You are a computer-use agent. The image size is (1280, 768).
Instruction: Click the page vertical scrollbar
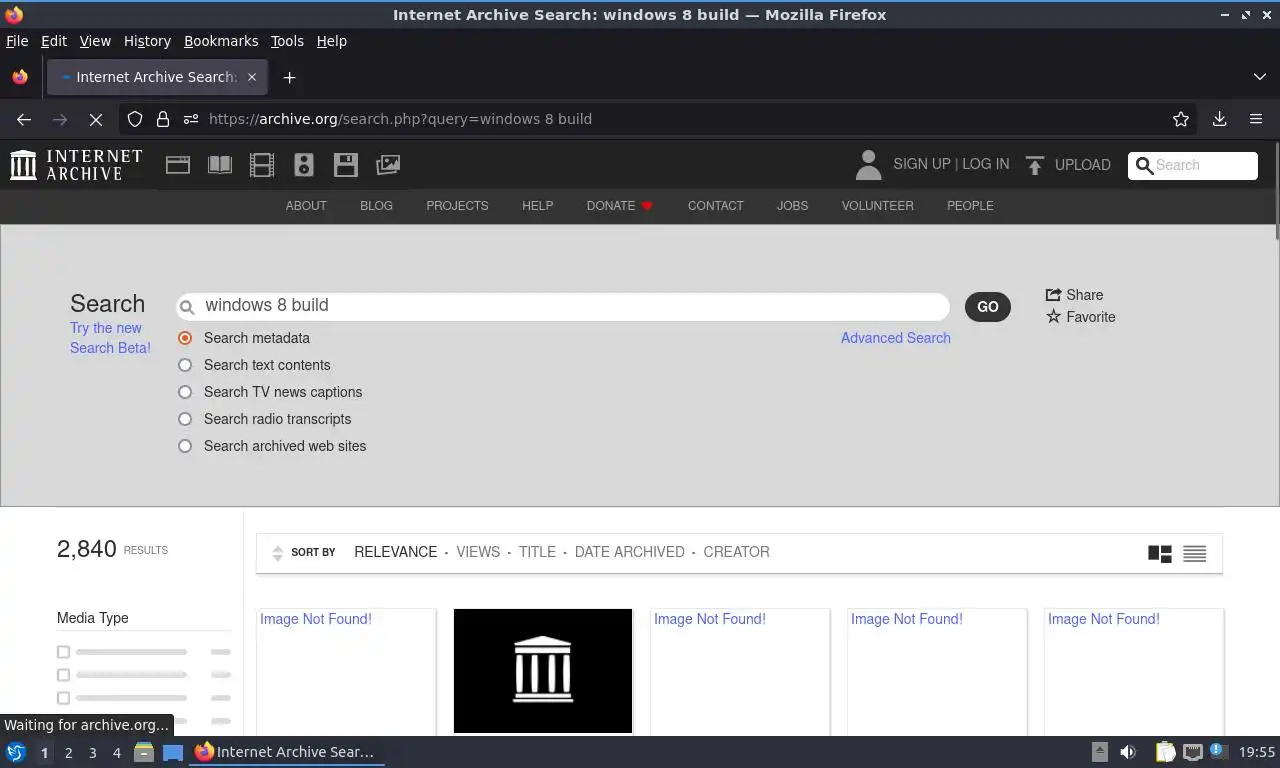click(1276, 190)
